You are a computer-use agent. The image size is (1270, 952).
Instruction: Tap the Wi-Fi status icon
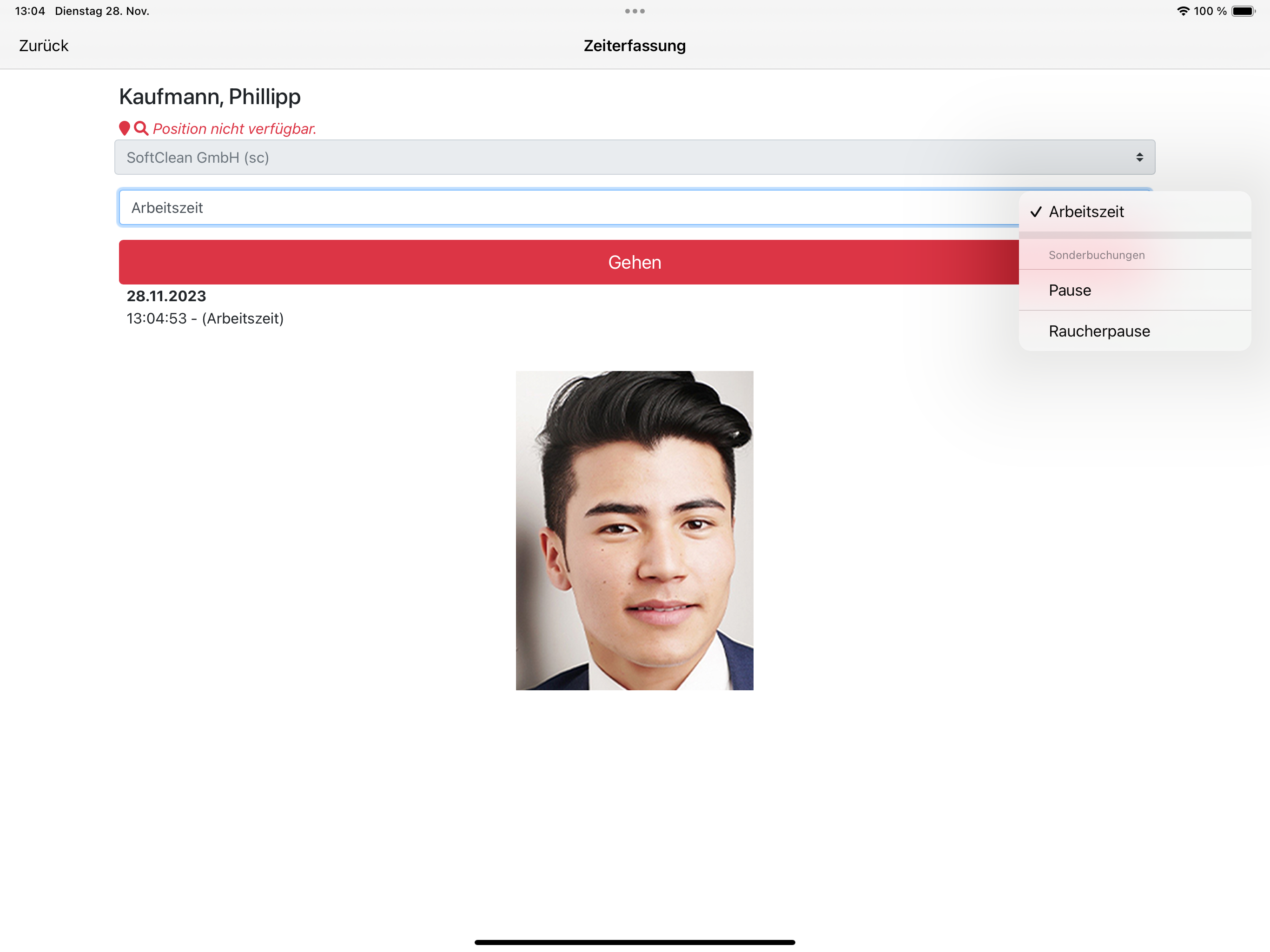(x=1183, y=11)
